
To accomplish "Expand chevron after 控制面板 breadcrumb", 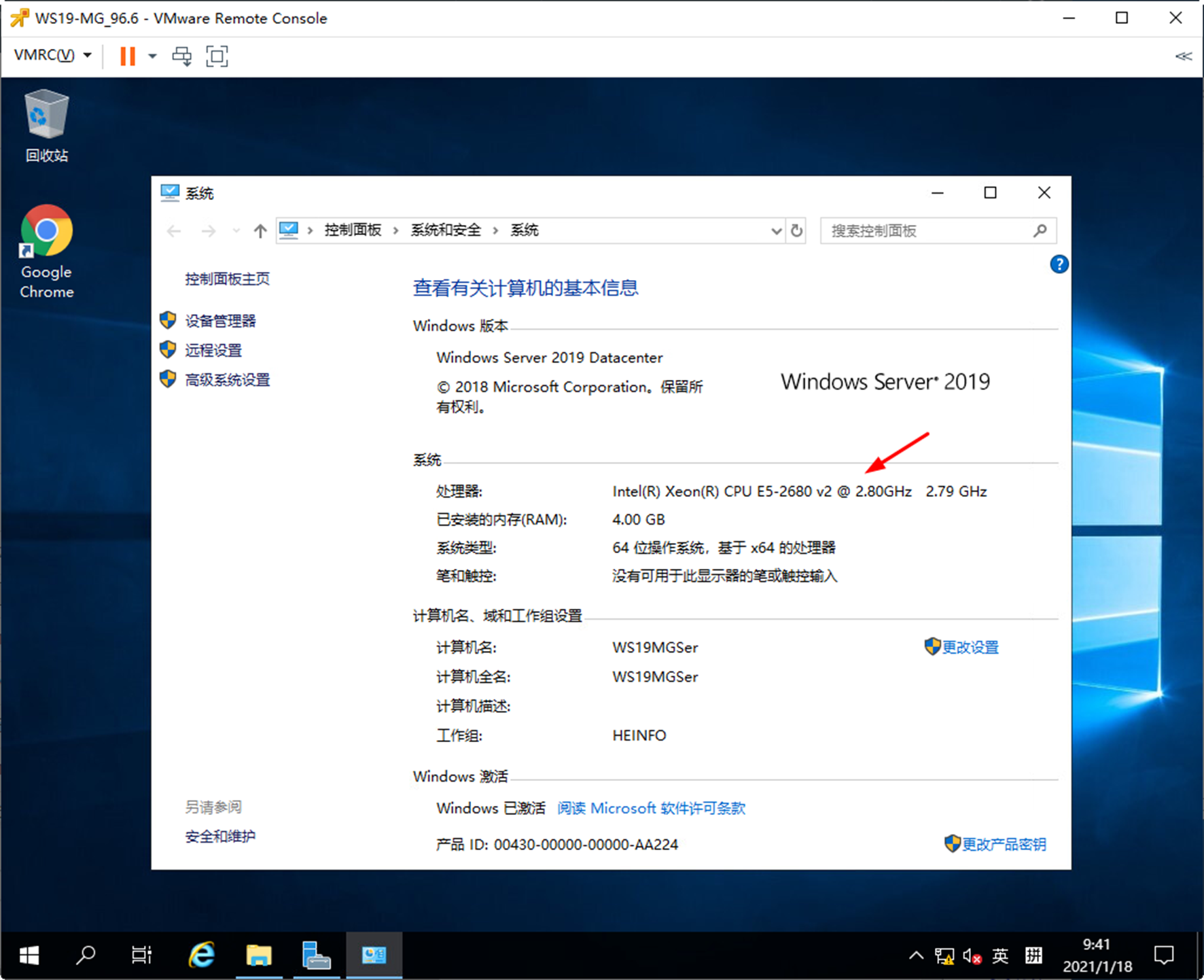I will tap(395, 231).
